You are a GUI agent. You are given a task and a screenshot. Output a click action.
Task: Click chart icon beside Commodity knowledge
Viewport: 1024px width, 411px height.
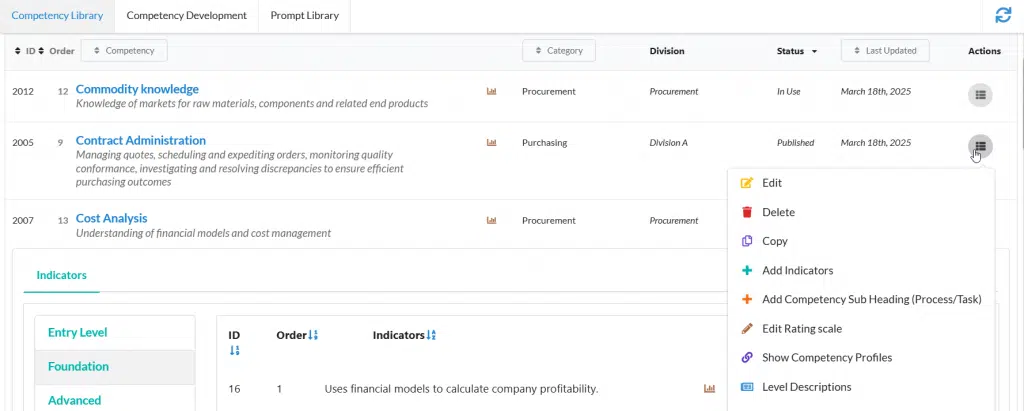point(491,91)
